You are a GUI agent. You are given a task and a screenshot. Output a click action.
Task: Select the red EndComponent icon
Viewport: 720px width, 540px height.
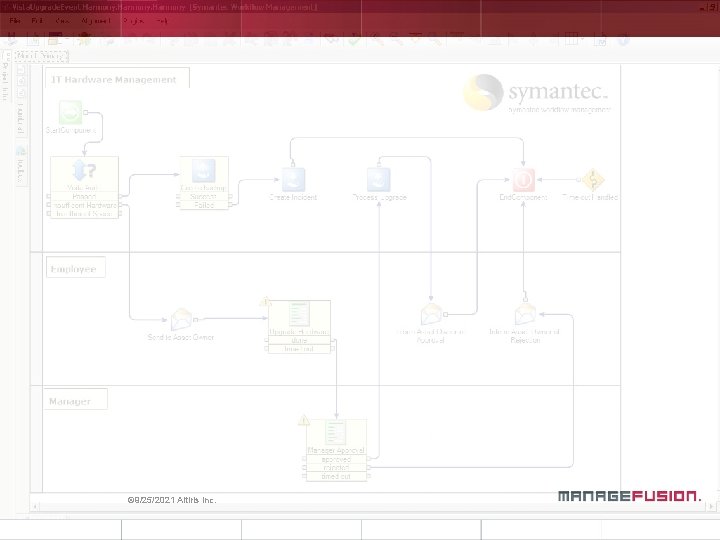tap(523, 180)
